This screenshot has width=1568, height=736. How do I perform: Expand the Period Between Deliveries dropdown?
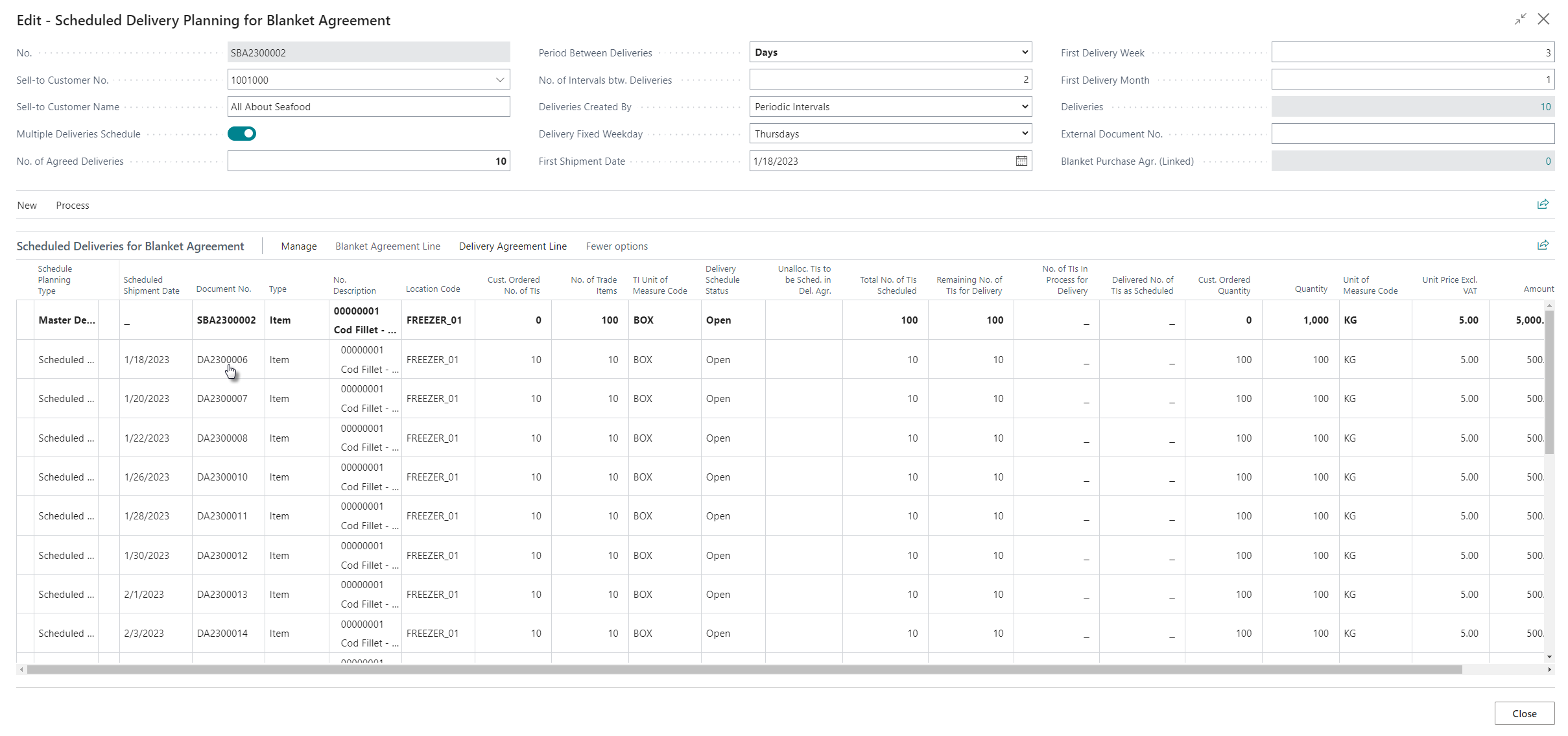click(1025, 52)
